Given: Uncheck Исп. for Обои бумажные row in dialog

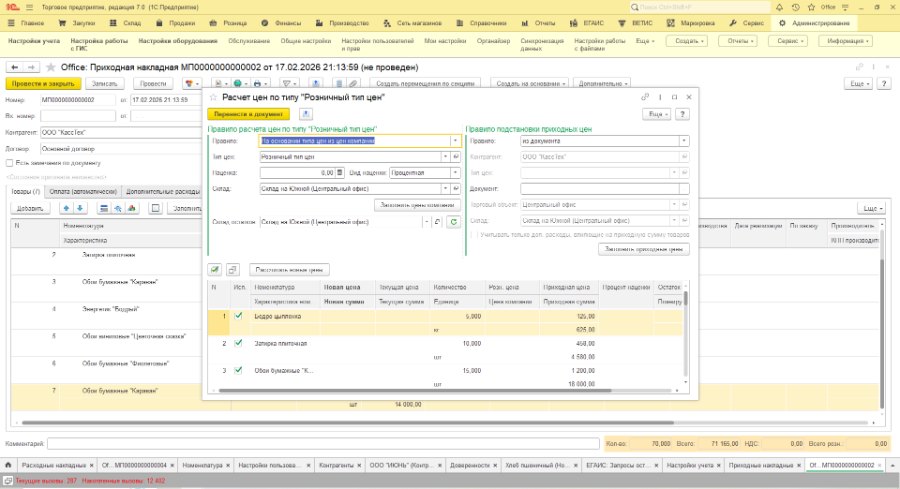Looking at the screenshot, I should pos(238,370).
